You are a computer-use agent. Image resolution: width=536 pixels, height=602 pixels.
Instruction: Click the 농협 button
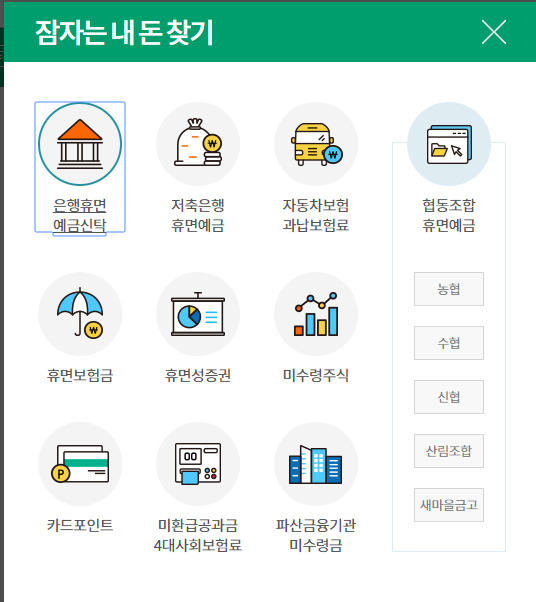pyautogui.click(x=449, y=289)
